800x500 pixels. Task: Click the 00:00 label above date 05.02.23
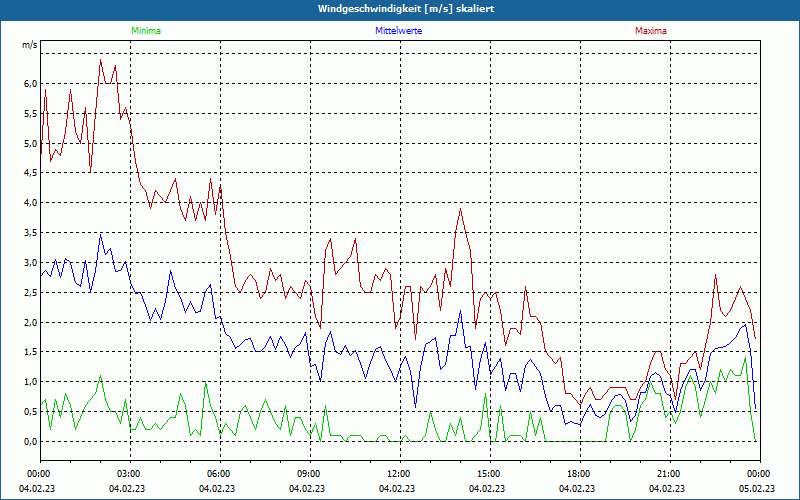tap(759, 474)
